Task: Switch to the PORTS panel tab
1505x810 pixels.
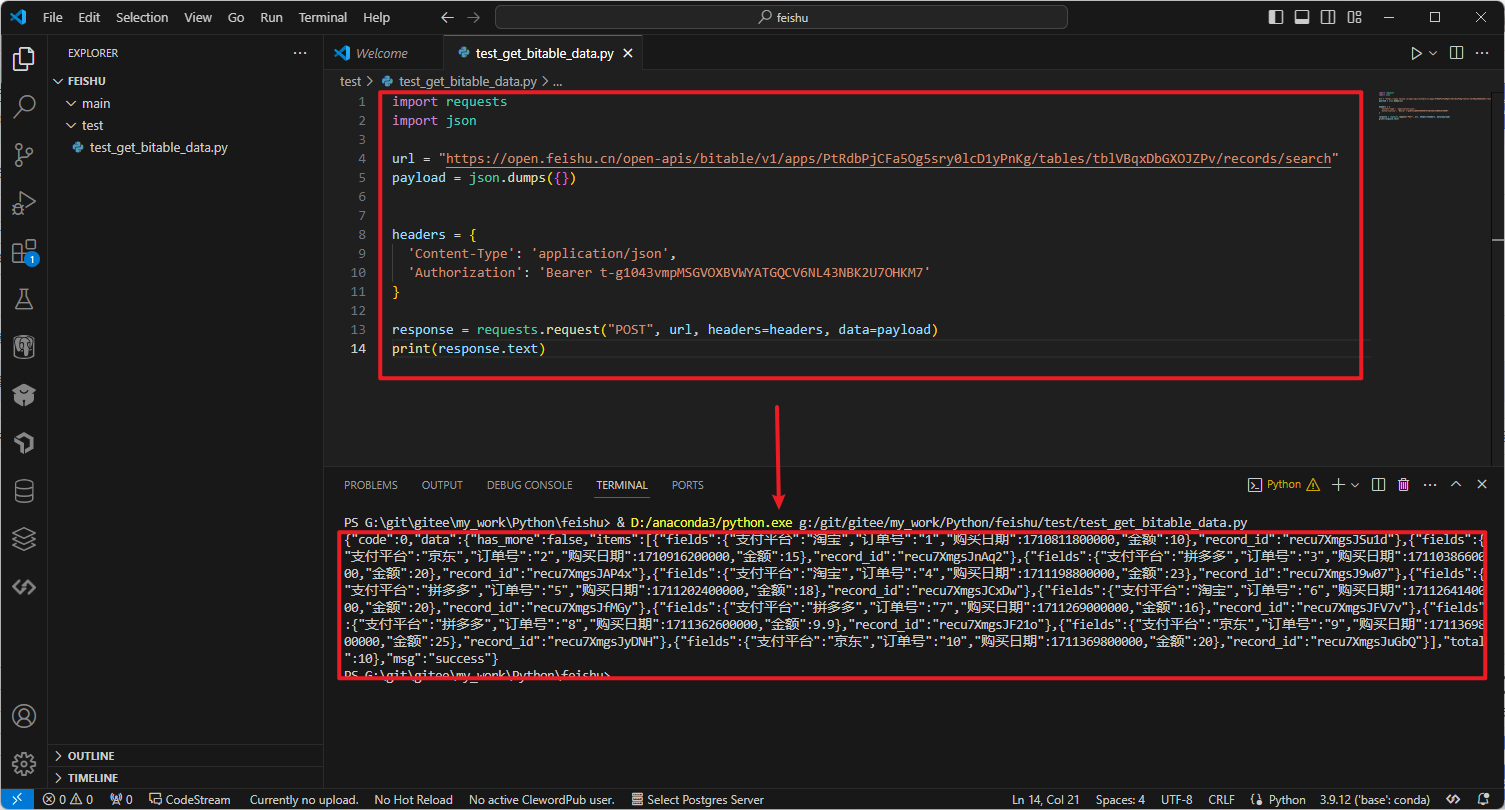Action: pyautogui.click(x=688, y=485)
